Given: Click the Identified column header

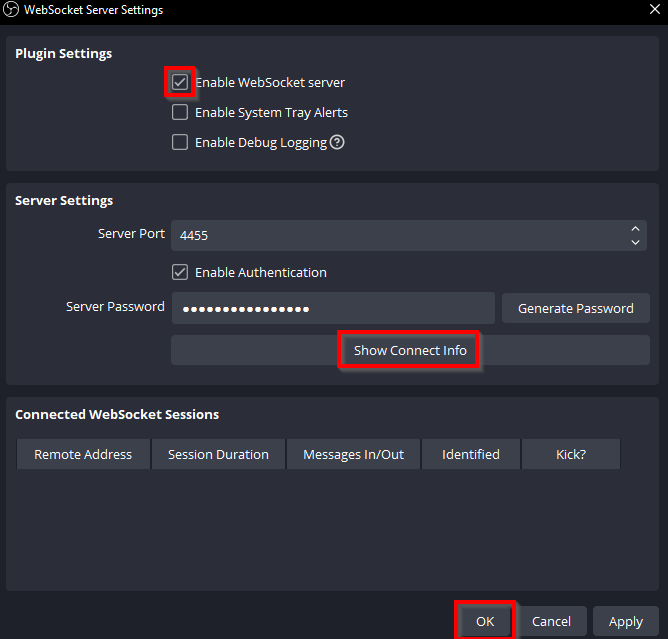Looking at the screenshot, I should (471, 454).
